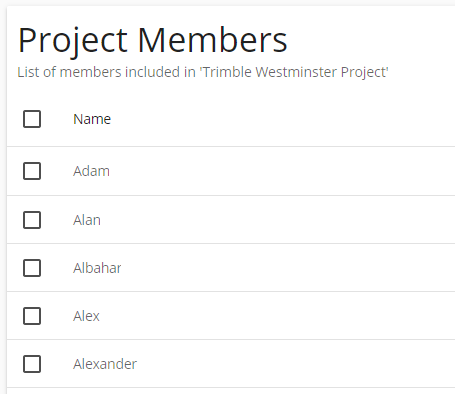
Task: Tick the select-all checkbox beside Name header
Action: pyautogui.click(x=32, y=119)
